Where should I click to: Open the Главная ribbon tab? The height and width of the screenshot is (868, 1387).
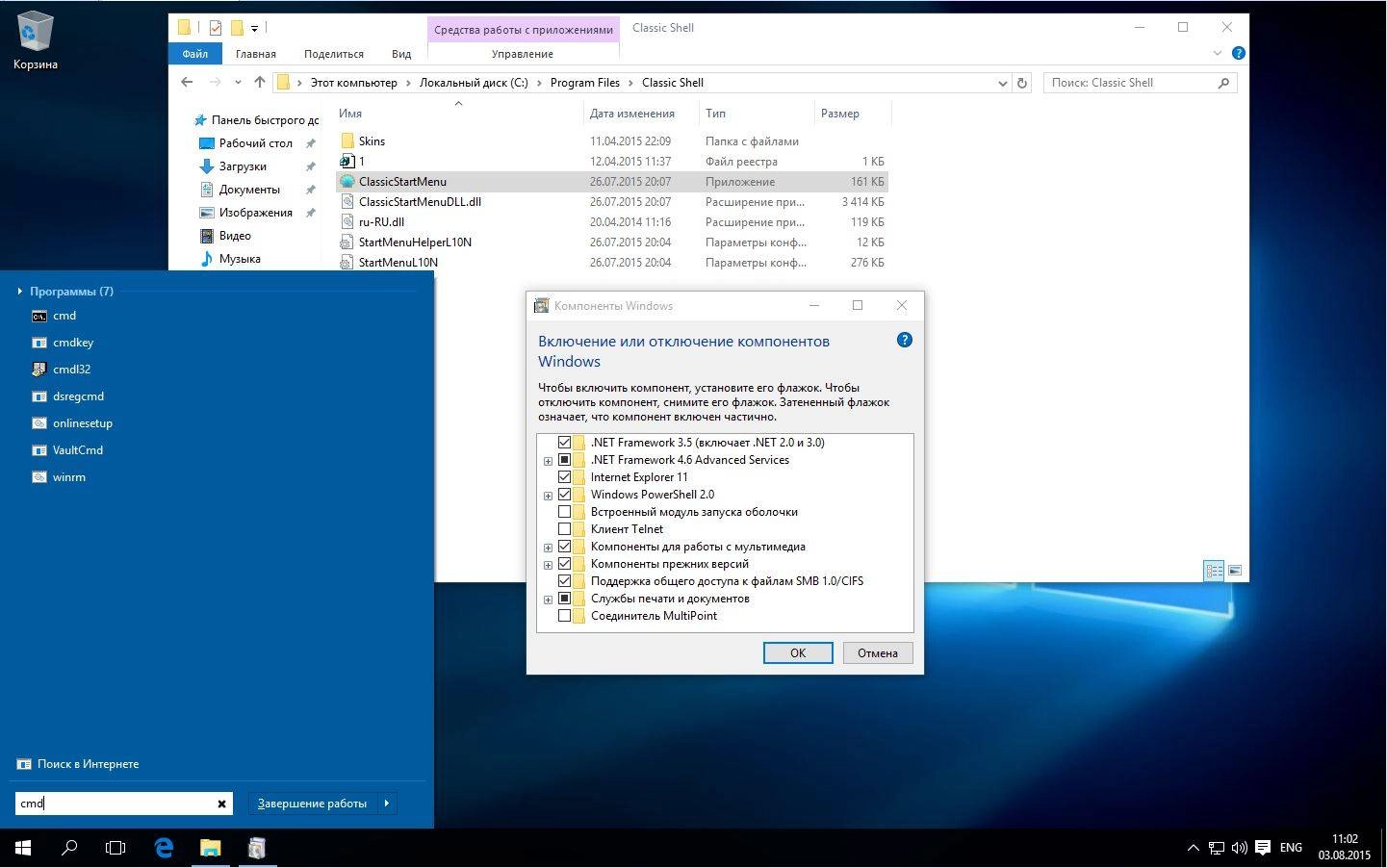[x=256, y=54]
